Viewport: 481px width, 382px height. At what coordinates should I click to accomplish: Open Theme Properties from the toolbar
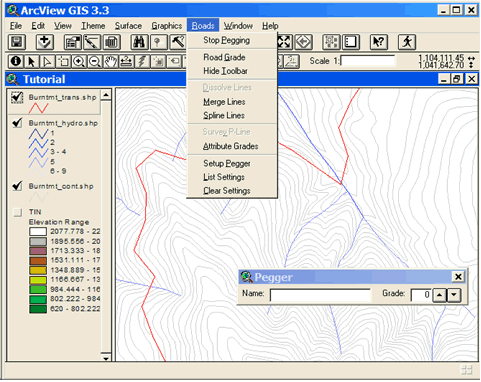pyautogui.click(x=72, y=42)
